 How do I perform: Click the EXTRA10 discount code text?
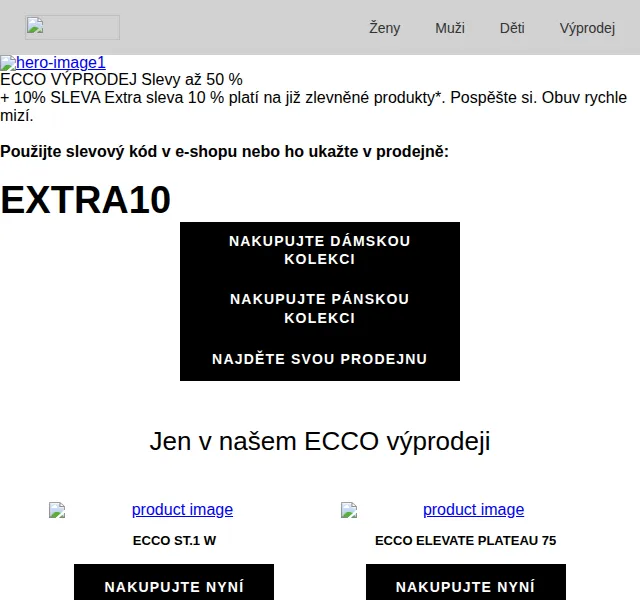85,200
